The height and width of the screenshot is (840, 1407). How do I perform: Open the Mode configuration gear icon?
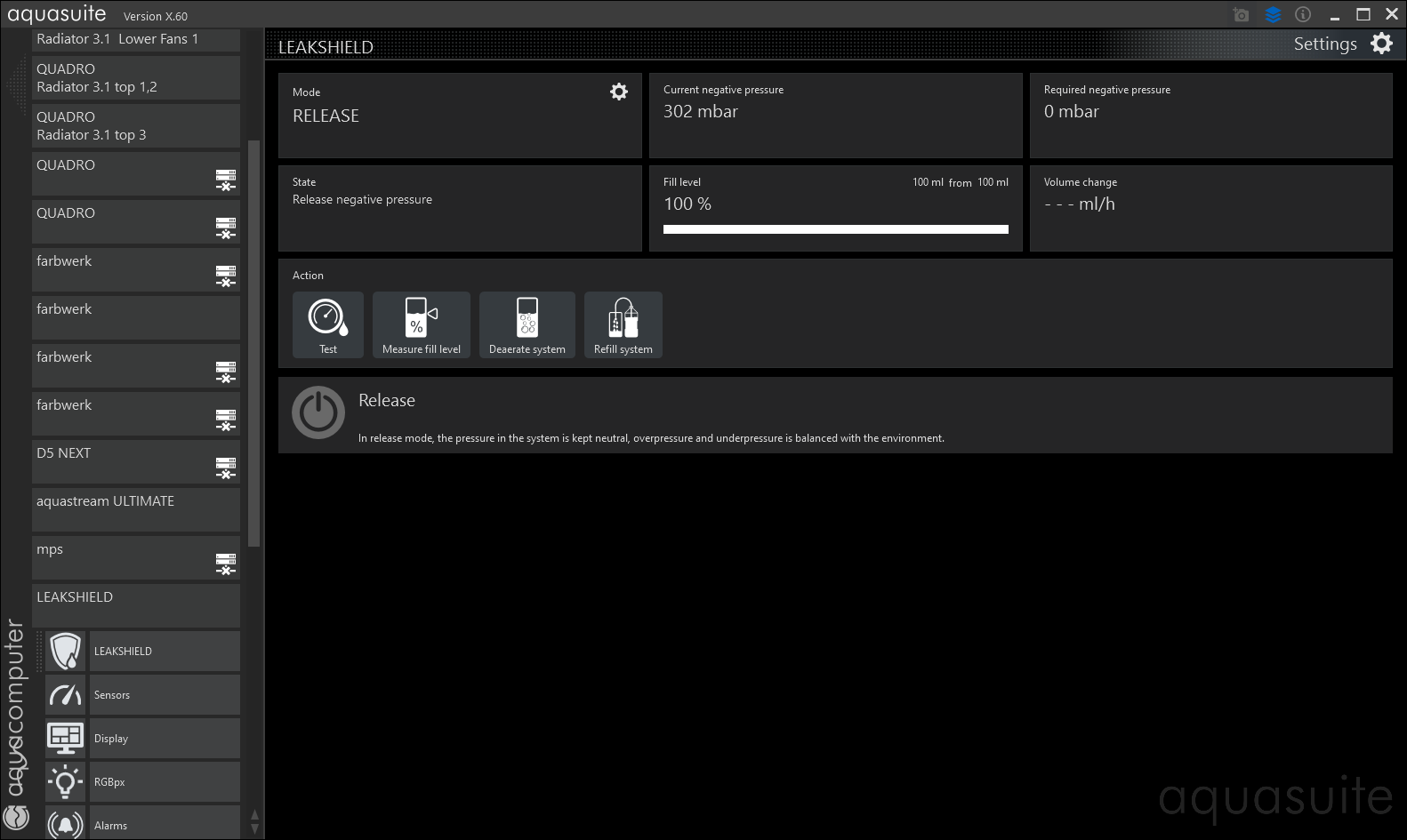(x=619, y=92)
